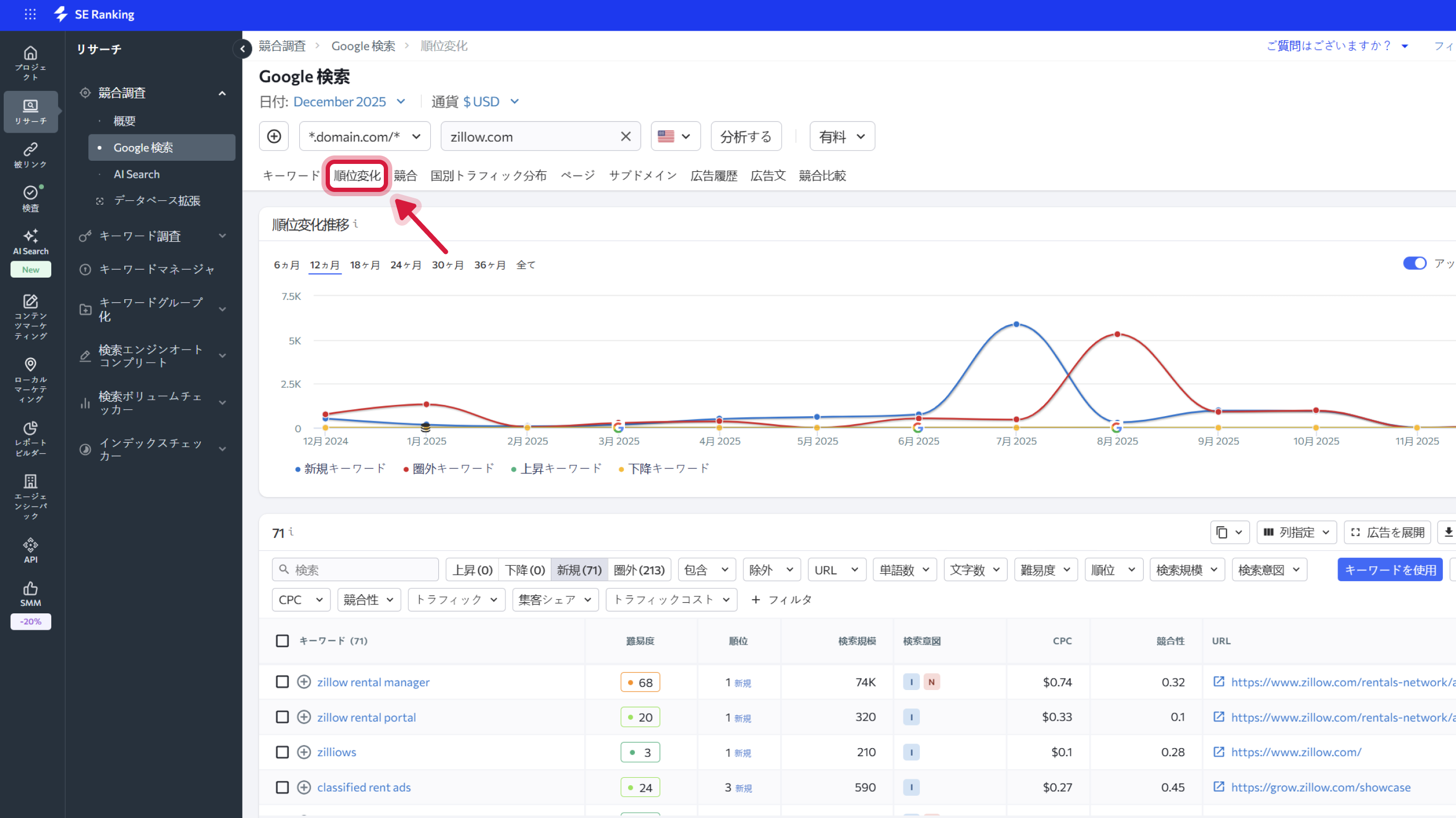Screen dimensions: 1456x818
Task: Open the SMM sidebar icon
Action: [31, 593]
